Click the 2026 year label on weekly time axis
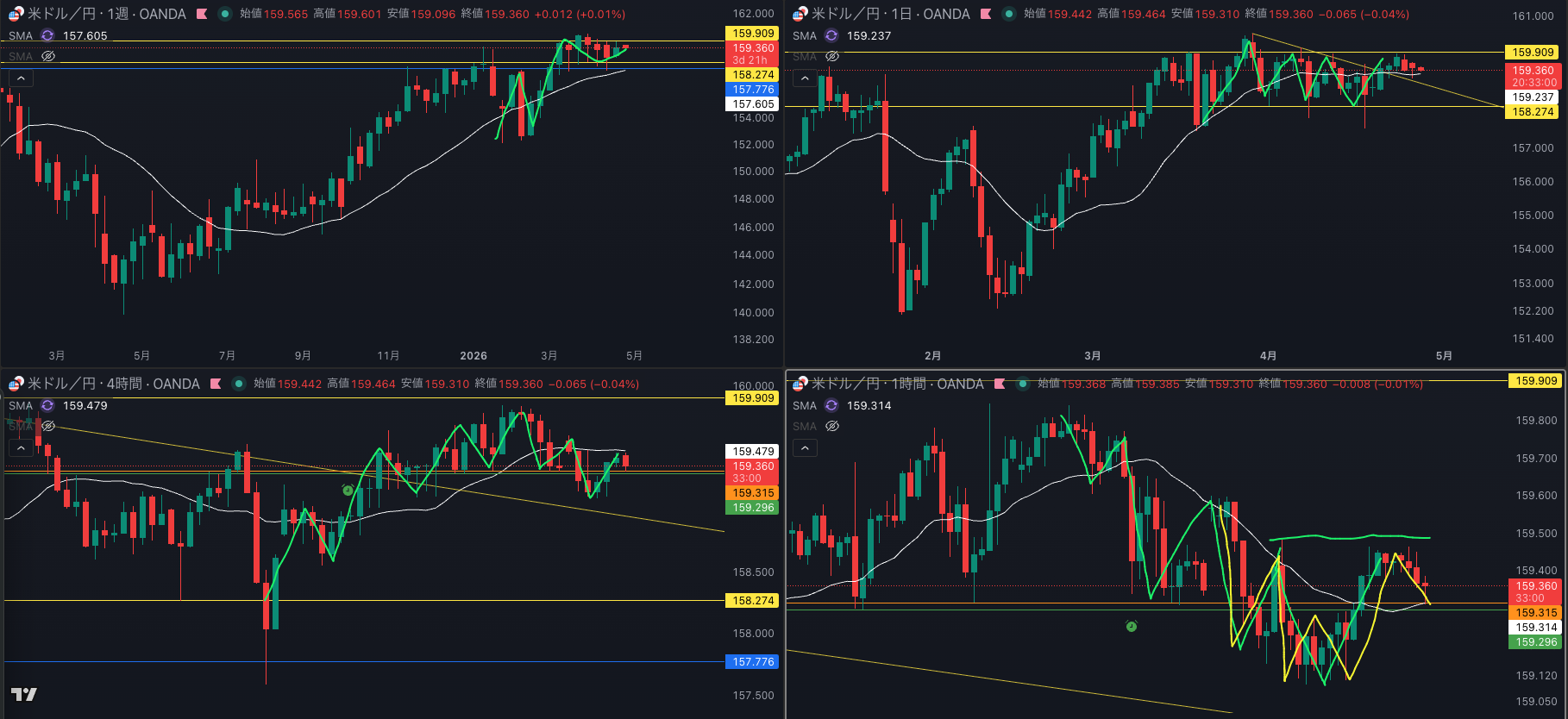 tap(474, 356)
